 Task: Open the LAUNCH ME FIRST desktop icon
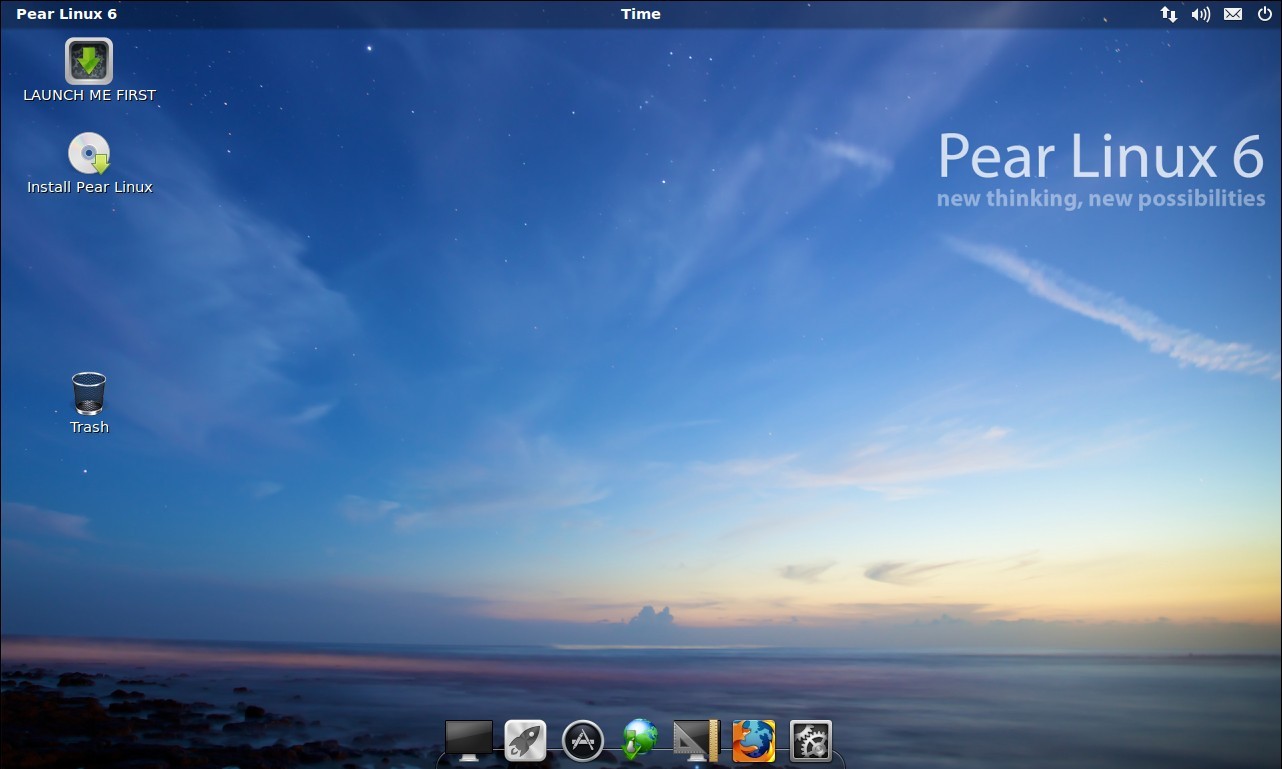(x=89, y=61)
